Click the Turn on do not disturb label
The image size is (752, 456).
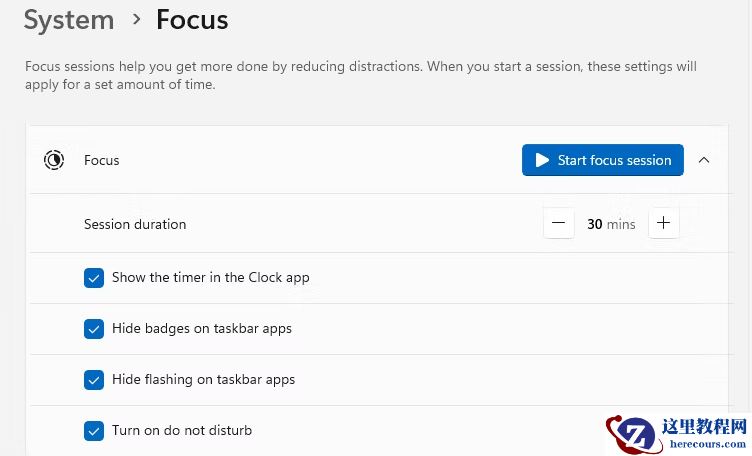pyautogui.click(x=182, y=431)
